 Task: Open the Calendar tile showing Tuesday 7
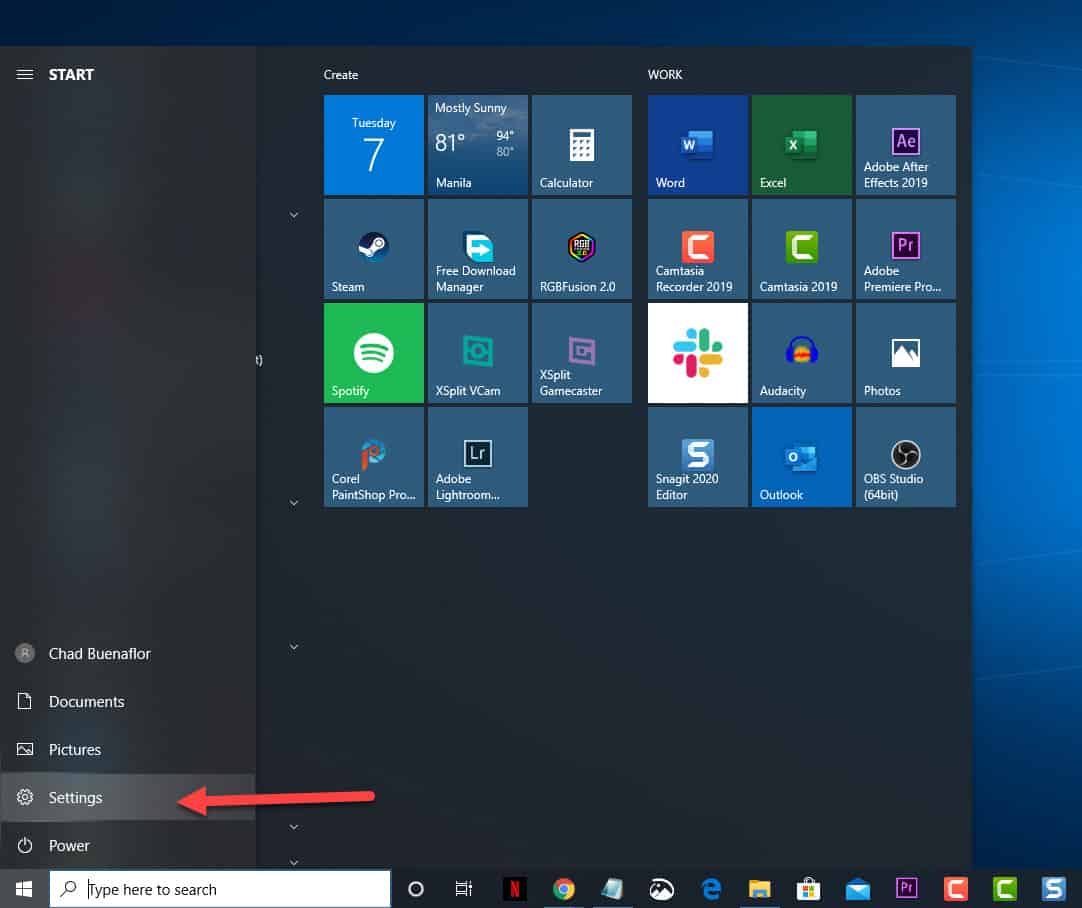coord(373,145)
